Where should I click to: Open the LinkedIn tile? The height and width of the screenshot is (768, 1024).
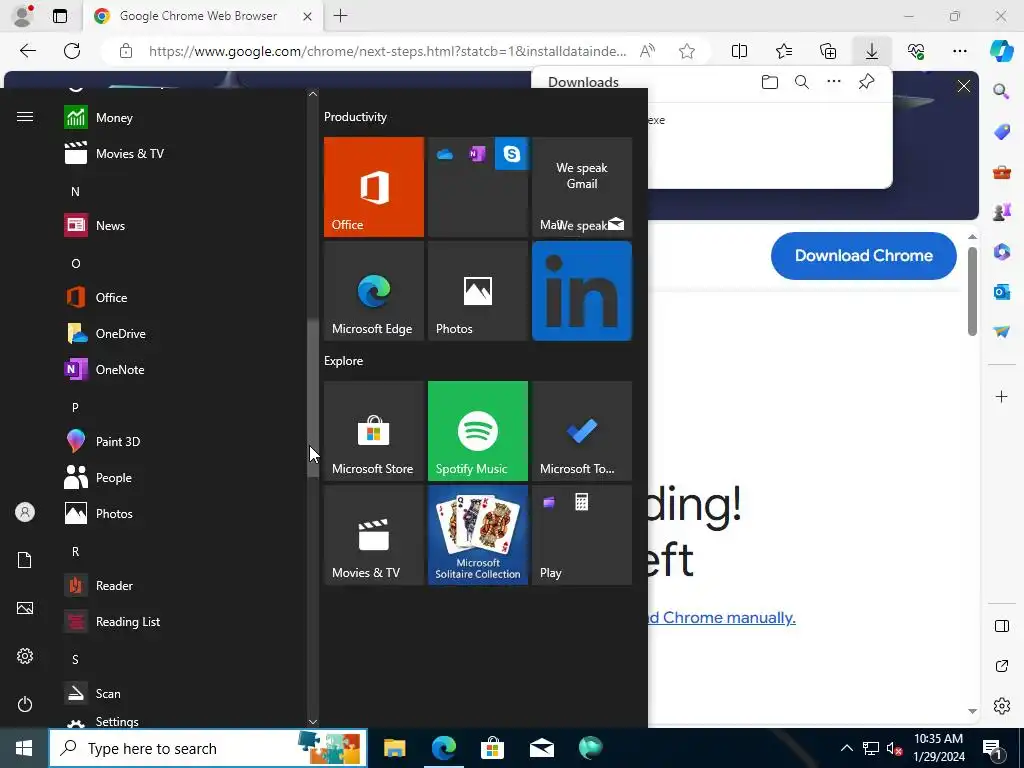(x=582, y=291)
